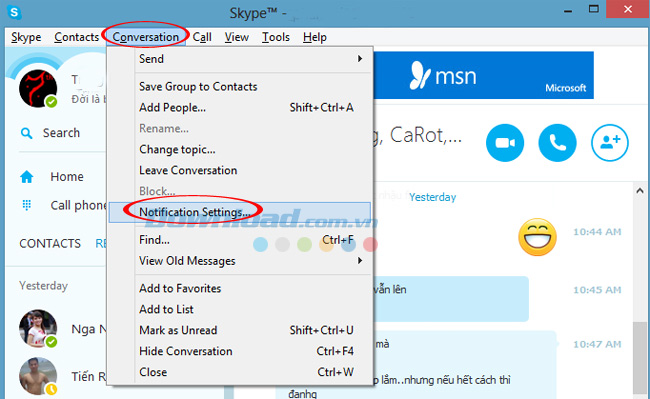
Task: Maximize the Skype window
Action: (594, 9)
